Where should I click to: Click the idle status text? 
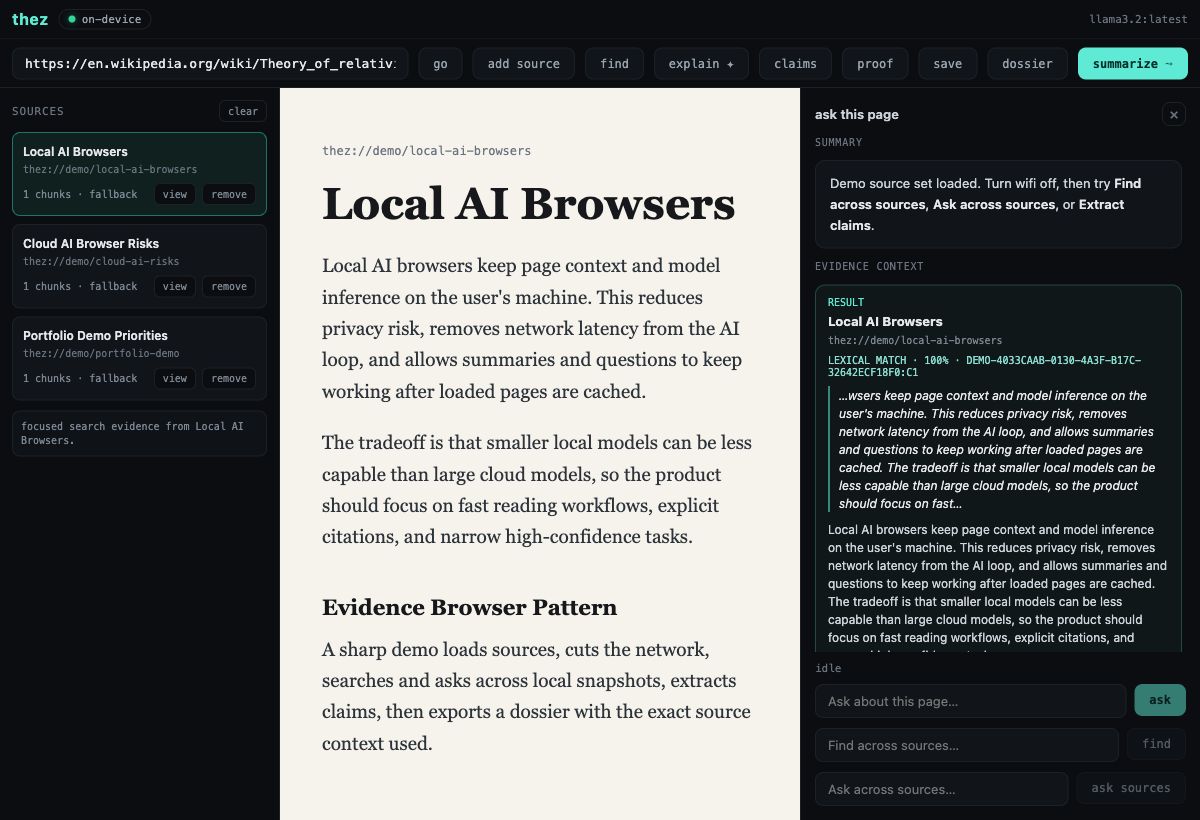(x=828, y=668)
